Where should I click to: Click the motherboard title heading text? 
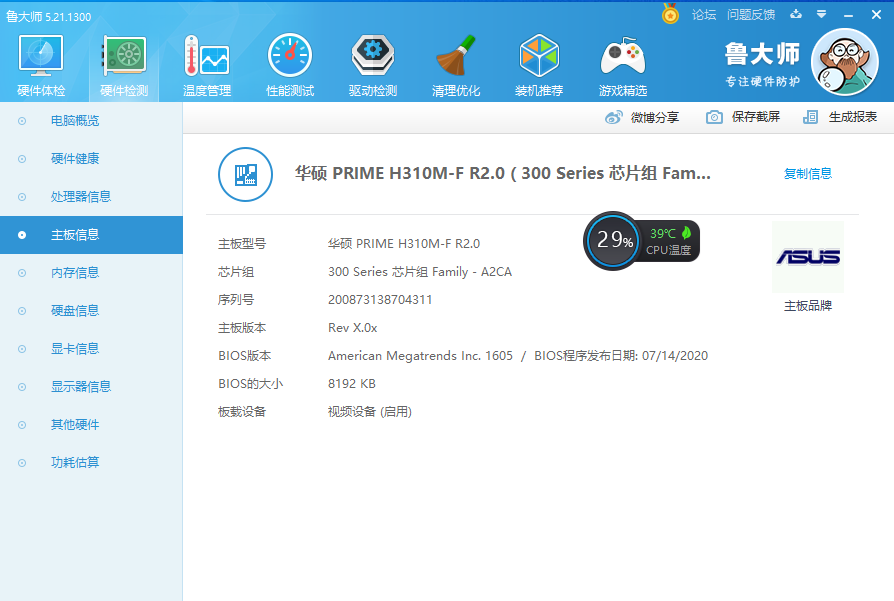tap(502, 173)
